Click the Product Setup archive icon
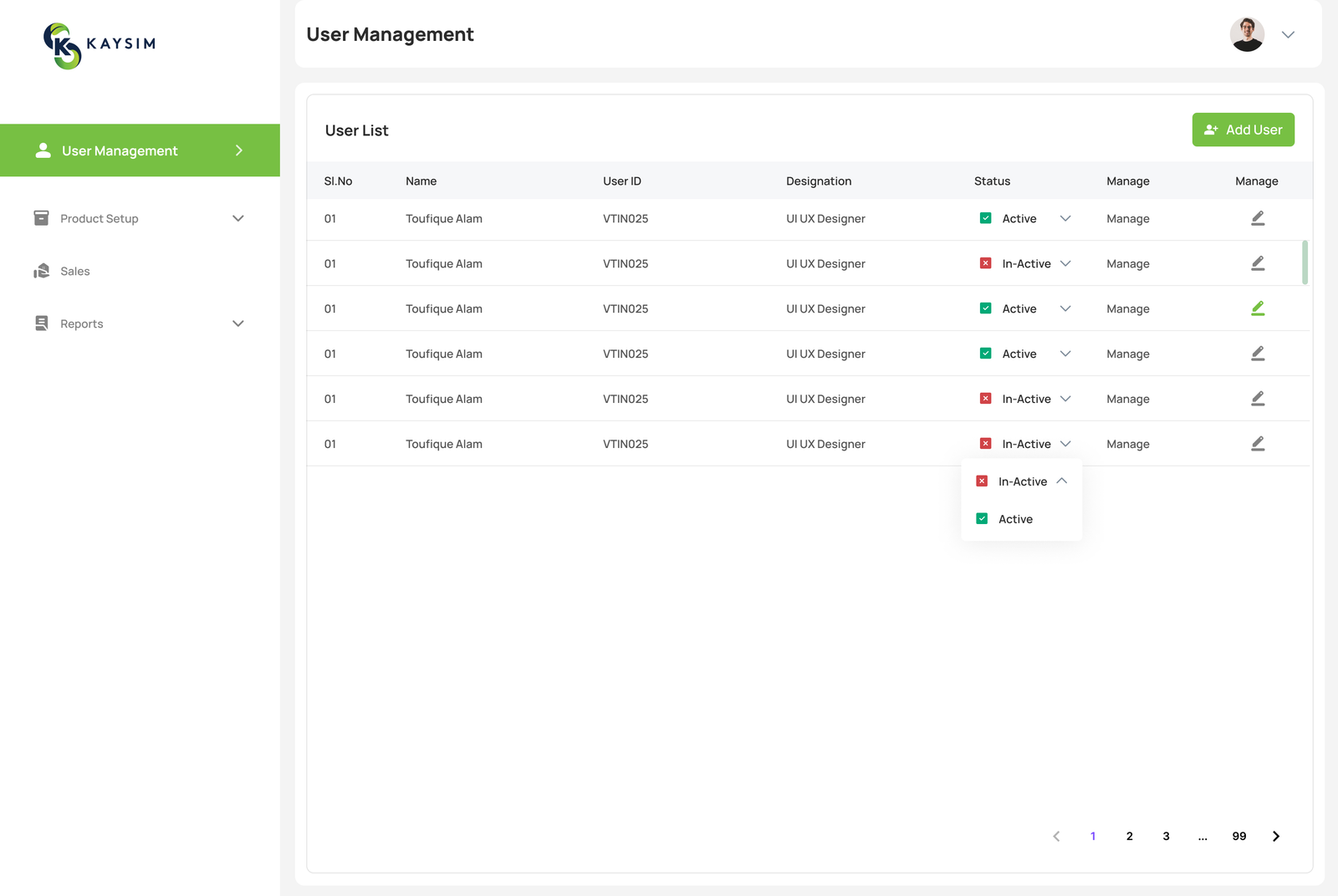Image resolution: width=1338 pixels, height=896 pixels. tap(41, 218)
